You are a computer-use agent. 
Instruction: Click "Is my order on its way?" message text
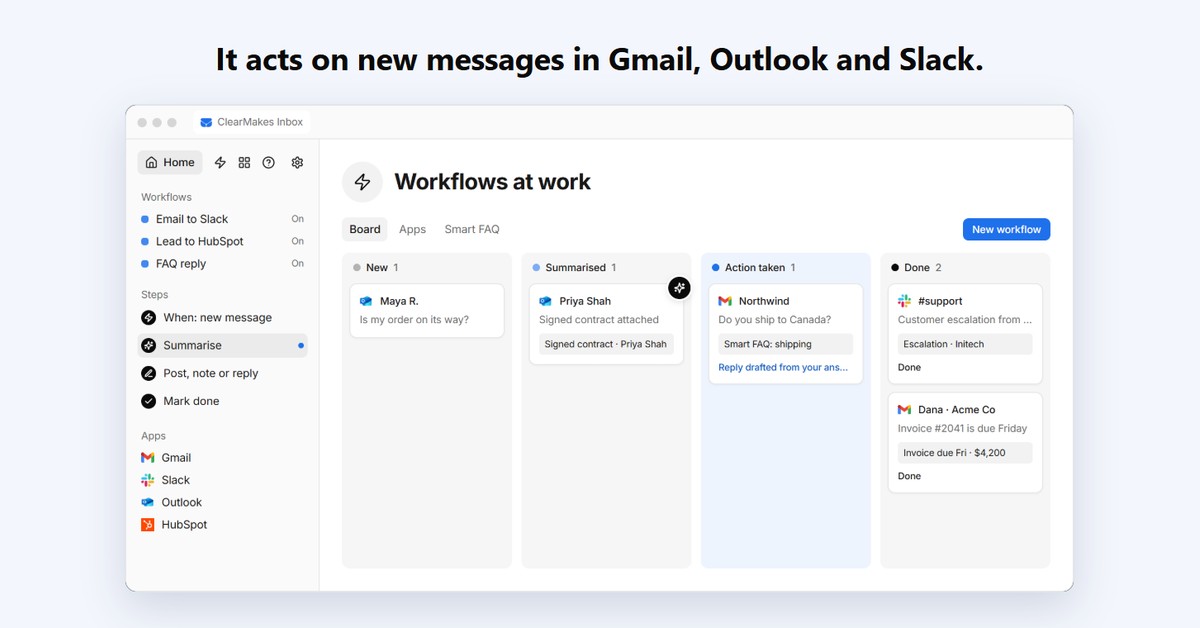(x=415, y=320)
